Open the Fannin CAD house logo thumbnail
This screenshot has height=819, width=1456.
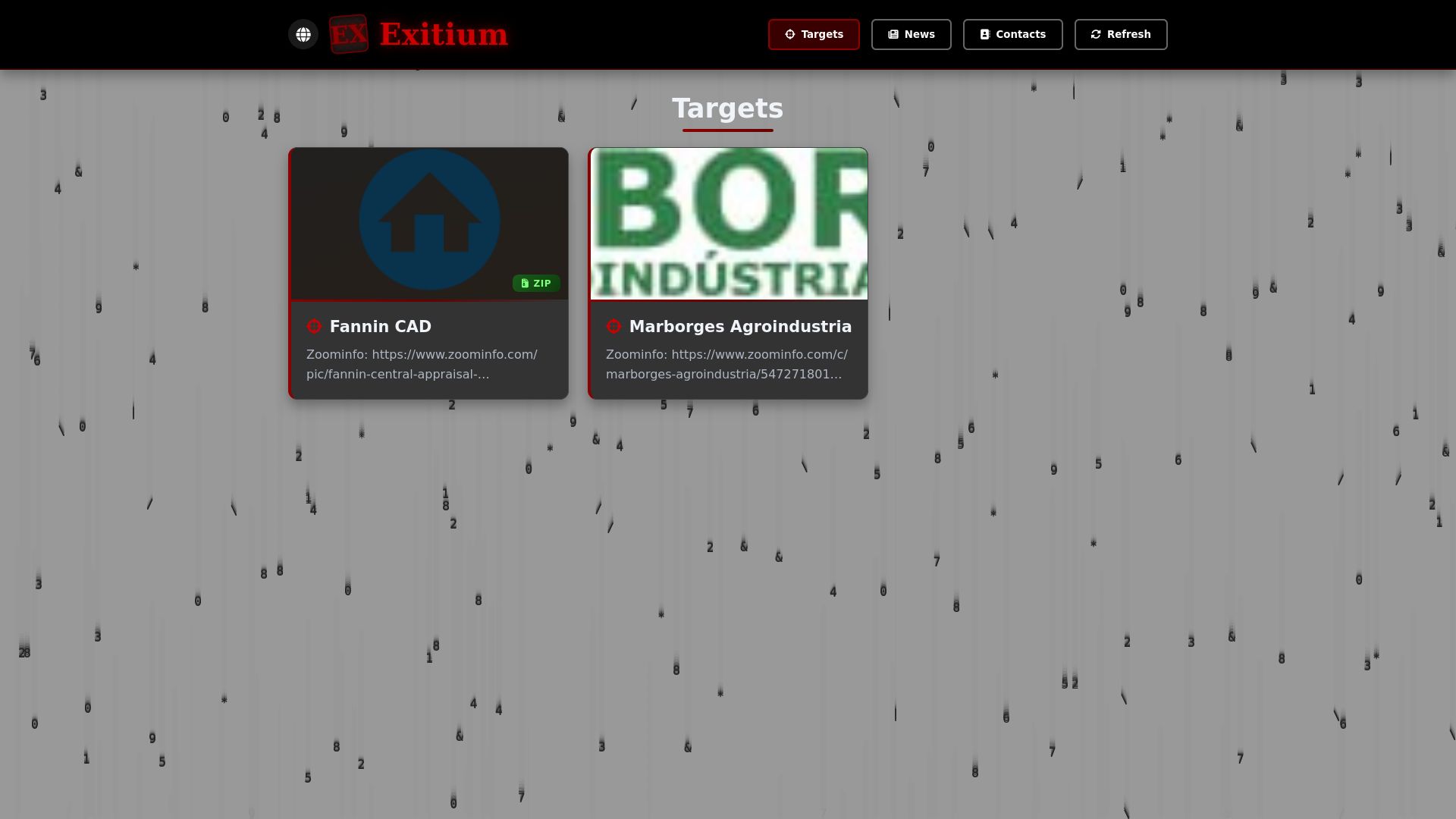[x=429, y=224]
